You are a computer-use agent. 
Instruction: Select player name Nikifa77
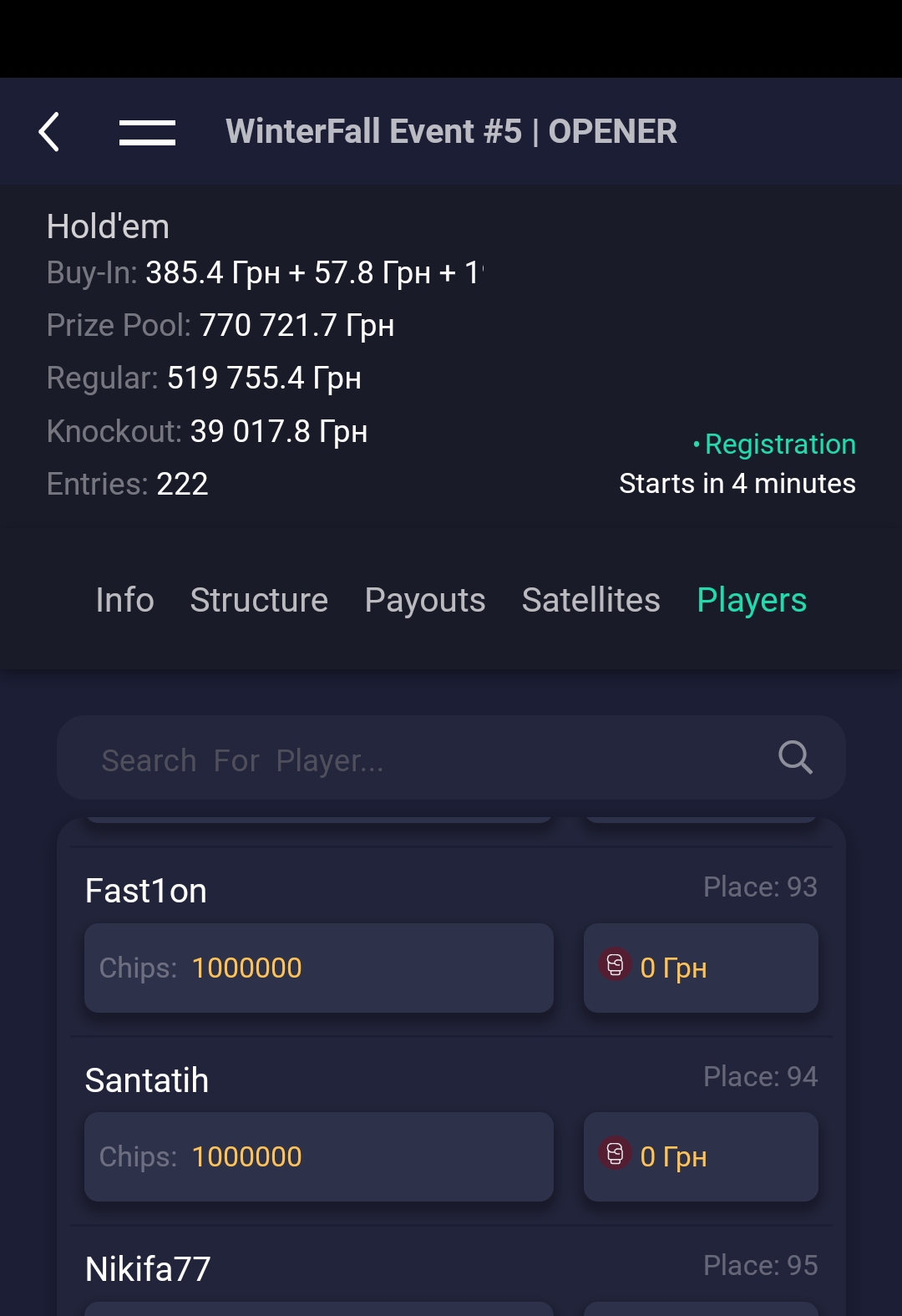[x=148, y=1269]
